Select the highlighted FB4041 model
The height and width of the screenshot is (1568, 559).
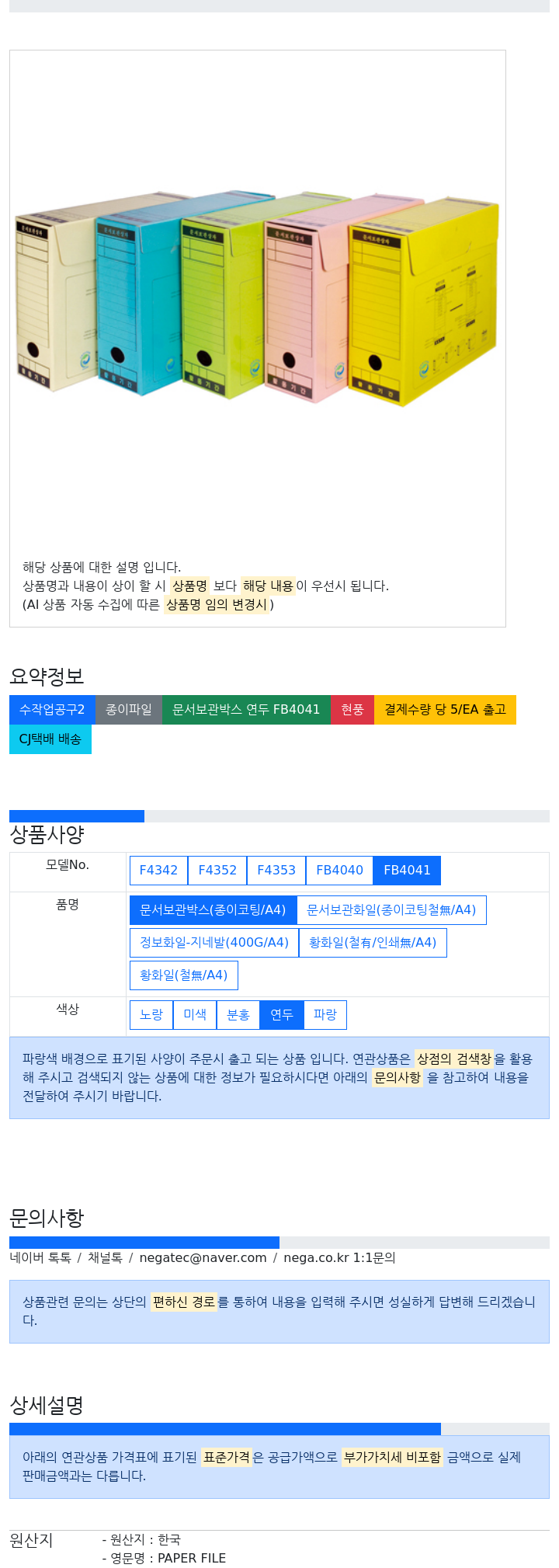407,870
